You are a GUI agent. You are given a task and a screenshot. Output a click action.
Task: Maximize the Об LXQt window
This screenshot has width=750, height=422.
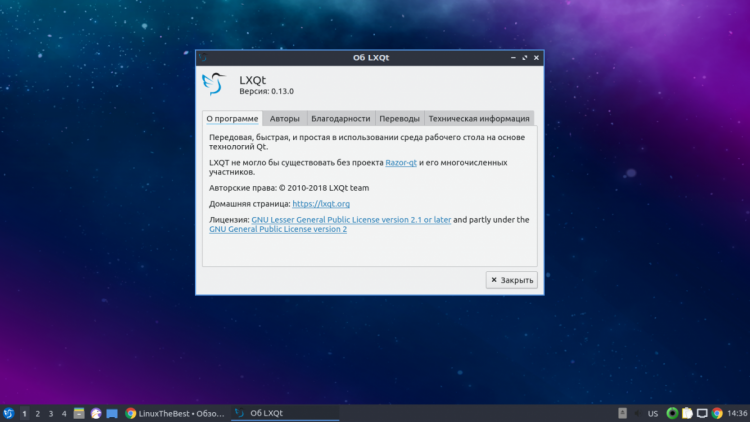525,57
